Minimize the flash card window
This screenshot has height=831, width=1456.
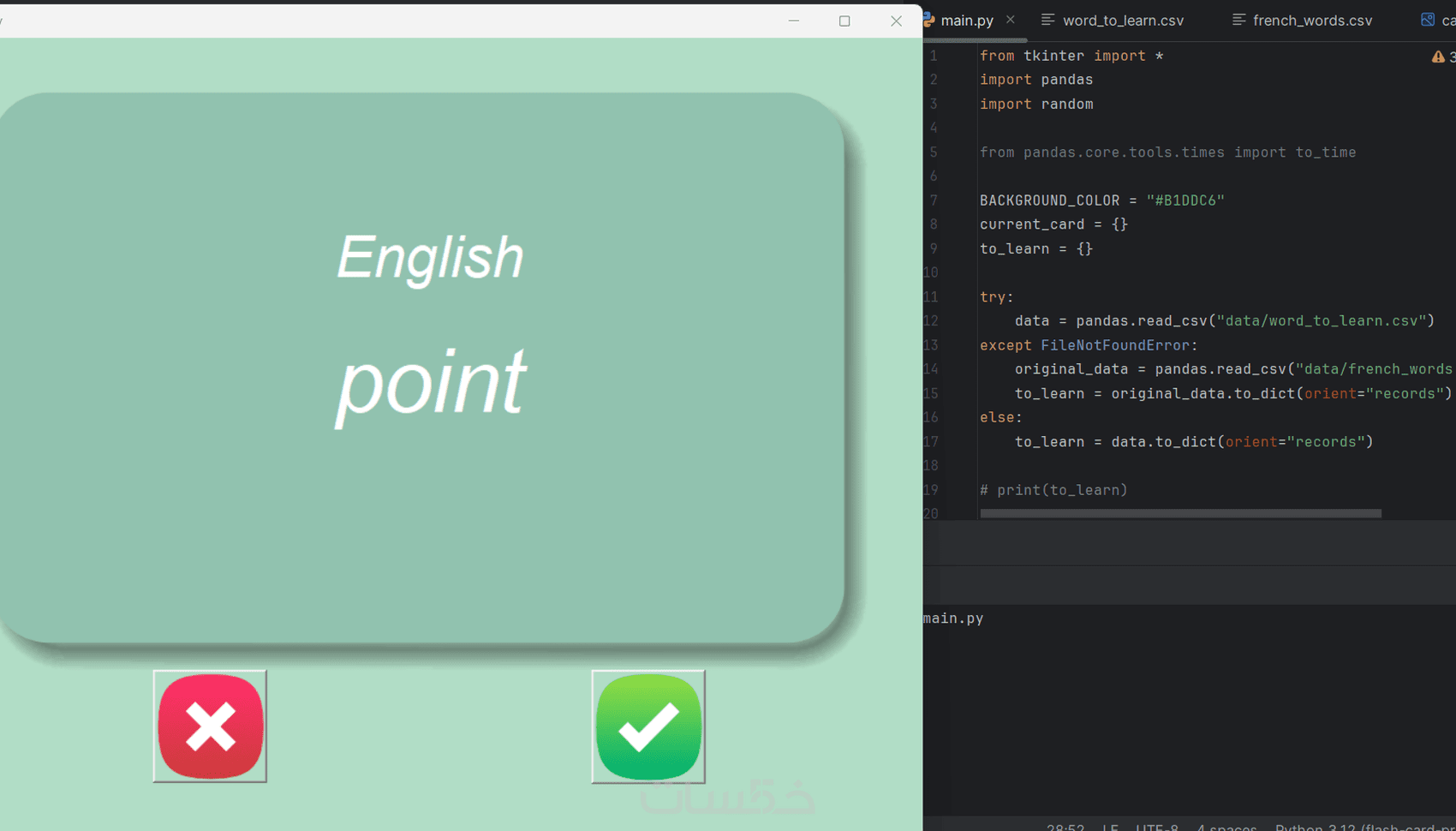[x=794, y=21]
